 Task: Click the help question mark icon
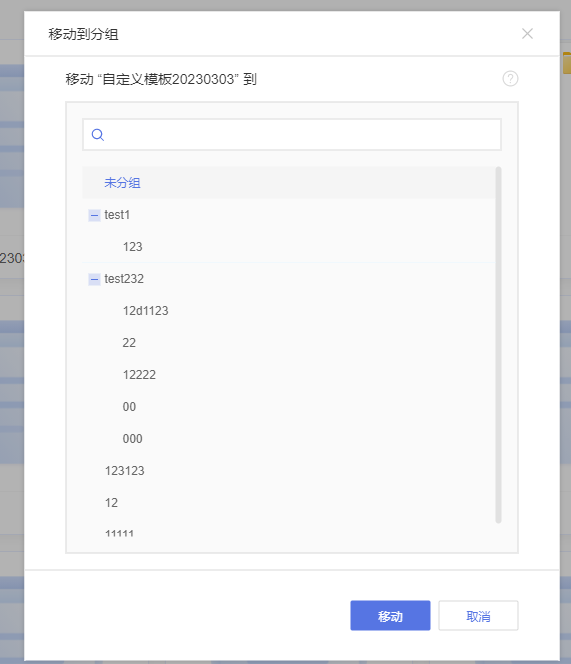click(x=510, y=79)
